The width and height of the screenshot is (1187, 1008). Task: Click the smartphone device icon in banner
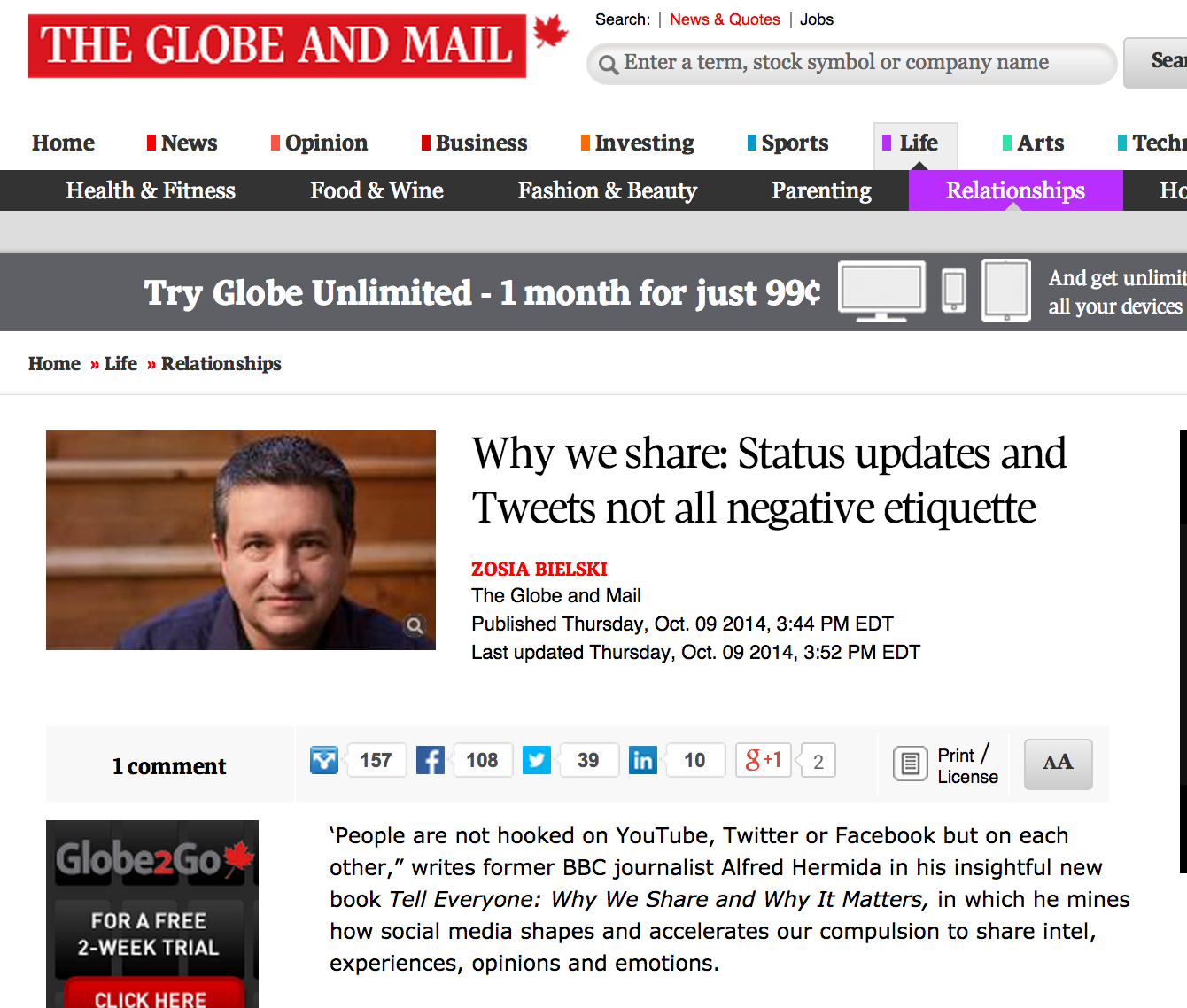coord(954,291)
